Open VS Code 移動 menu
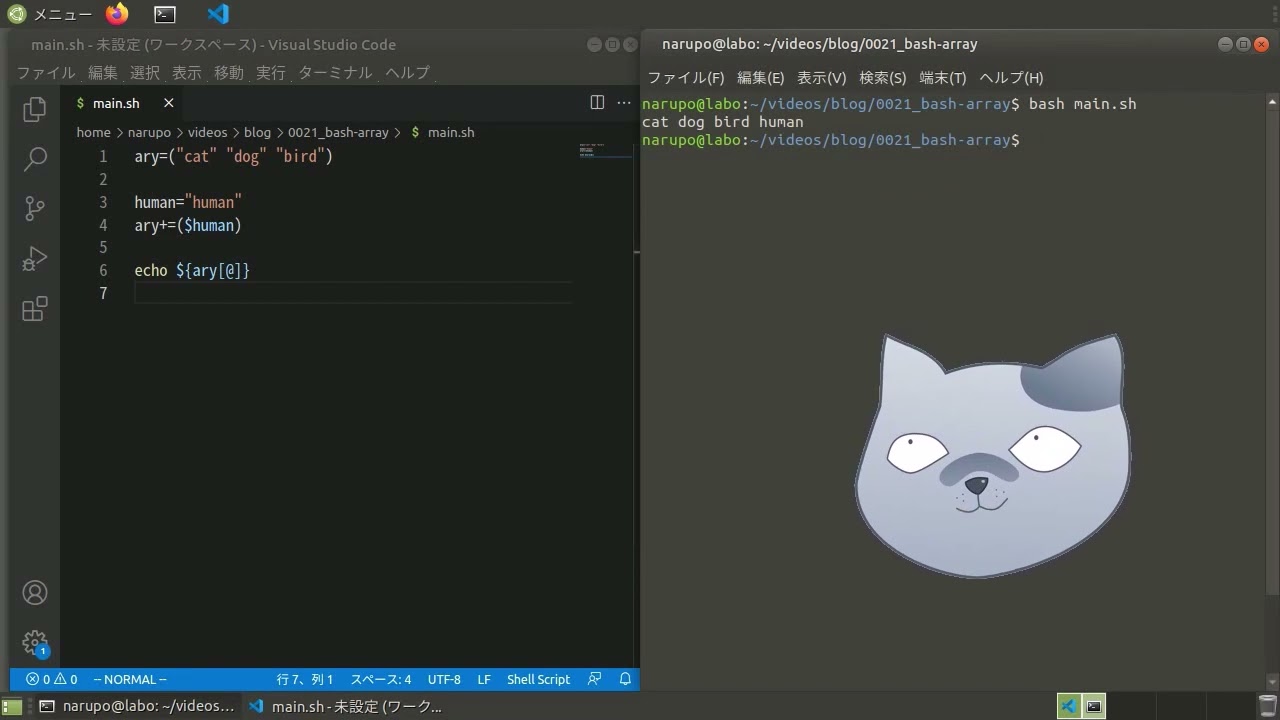 229,72
